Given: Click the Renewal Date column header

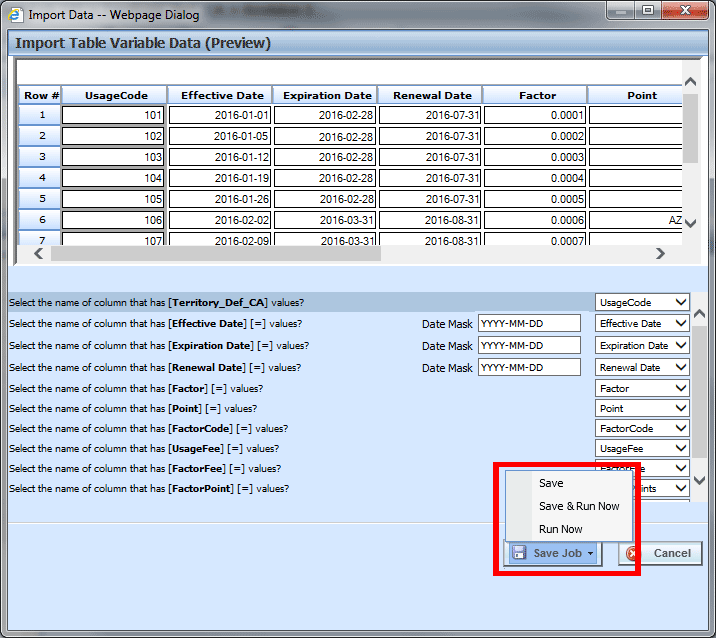Looking at the screenshot, I should (430, 95).
